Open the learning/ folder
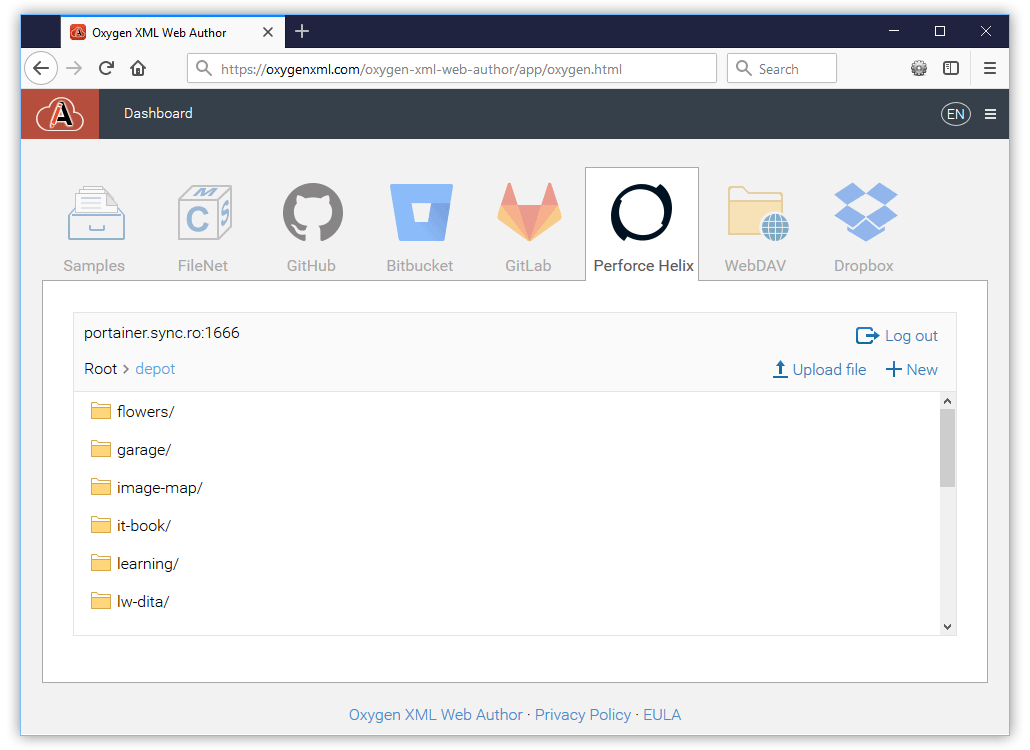 [135, 563]
